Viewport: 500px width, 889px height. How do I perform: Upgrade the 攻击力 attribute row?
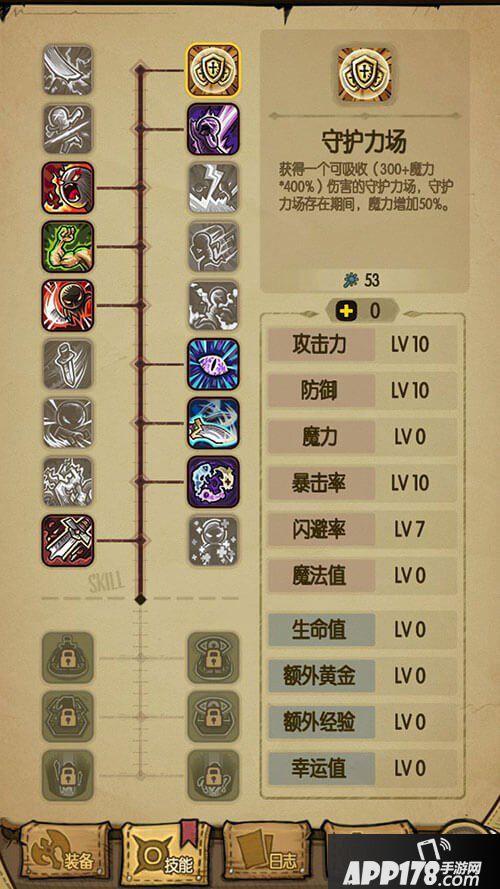point(362,345)
